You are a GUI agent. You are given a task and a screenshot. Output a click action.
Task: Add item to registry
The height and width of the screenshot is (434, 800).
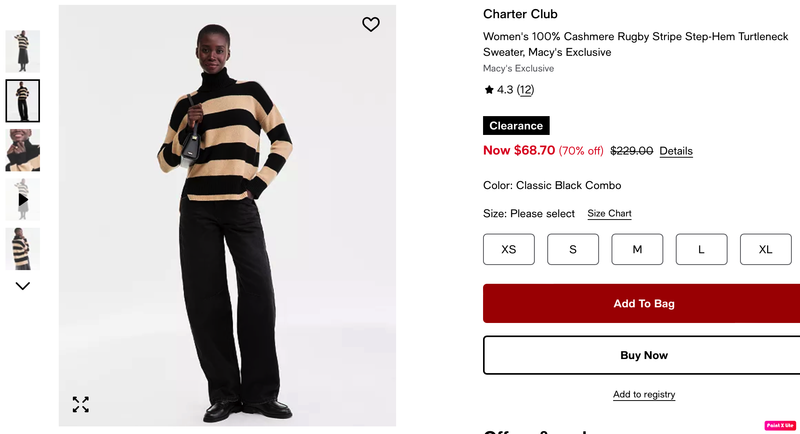644,394
